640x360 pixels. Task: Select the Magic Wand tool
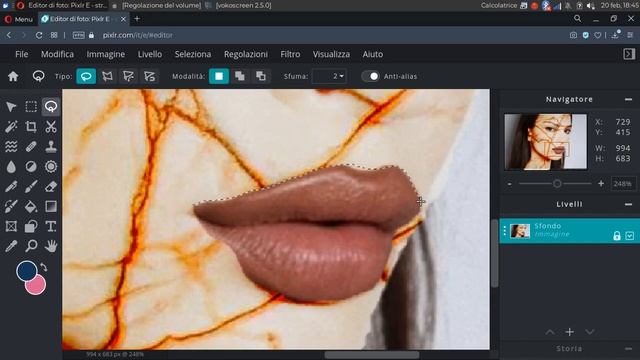[x=11, y=127]
